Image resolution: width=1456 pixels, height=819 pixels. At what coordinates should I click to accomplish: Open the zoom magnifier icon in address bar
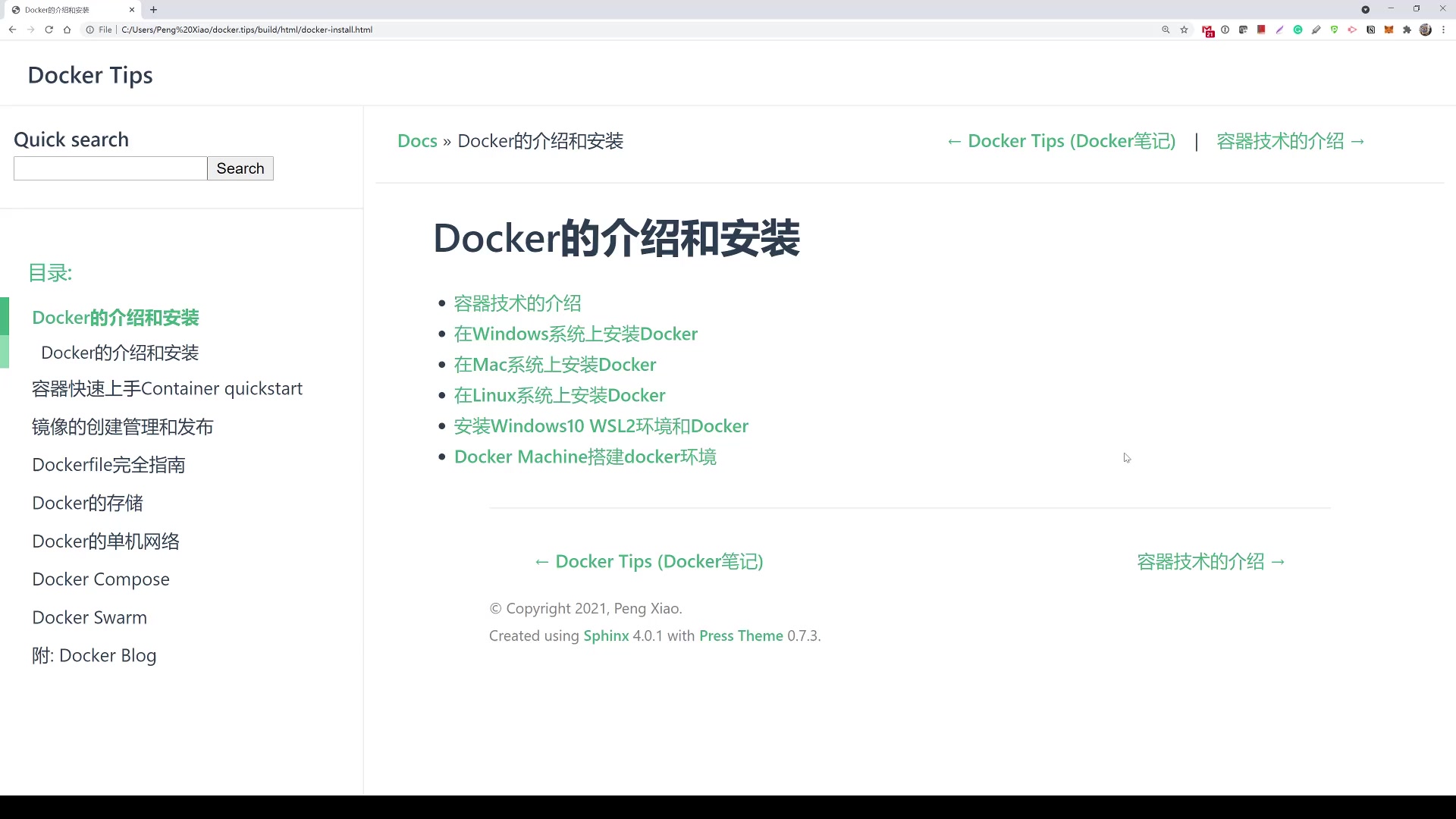click(x=1166, y=30)
